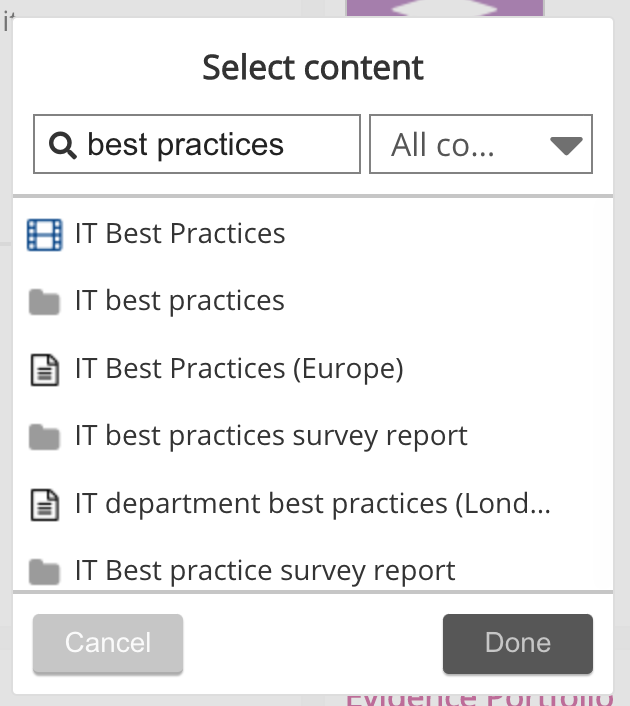Click the folder icon beside IT best practices
The width and height of the screenshot is (630, 706).
[44, 302]
